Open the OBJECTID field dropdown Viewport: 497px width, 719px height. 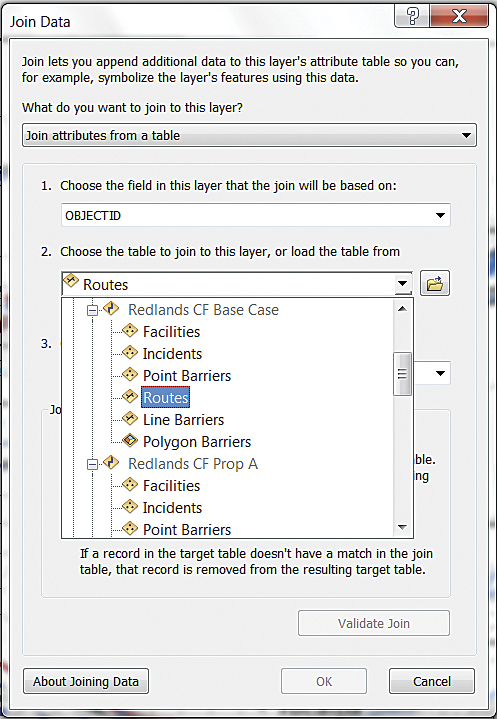pos(256,215)
